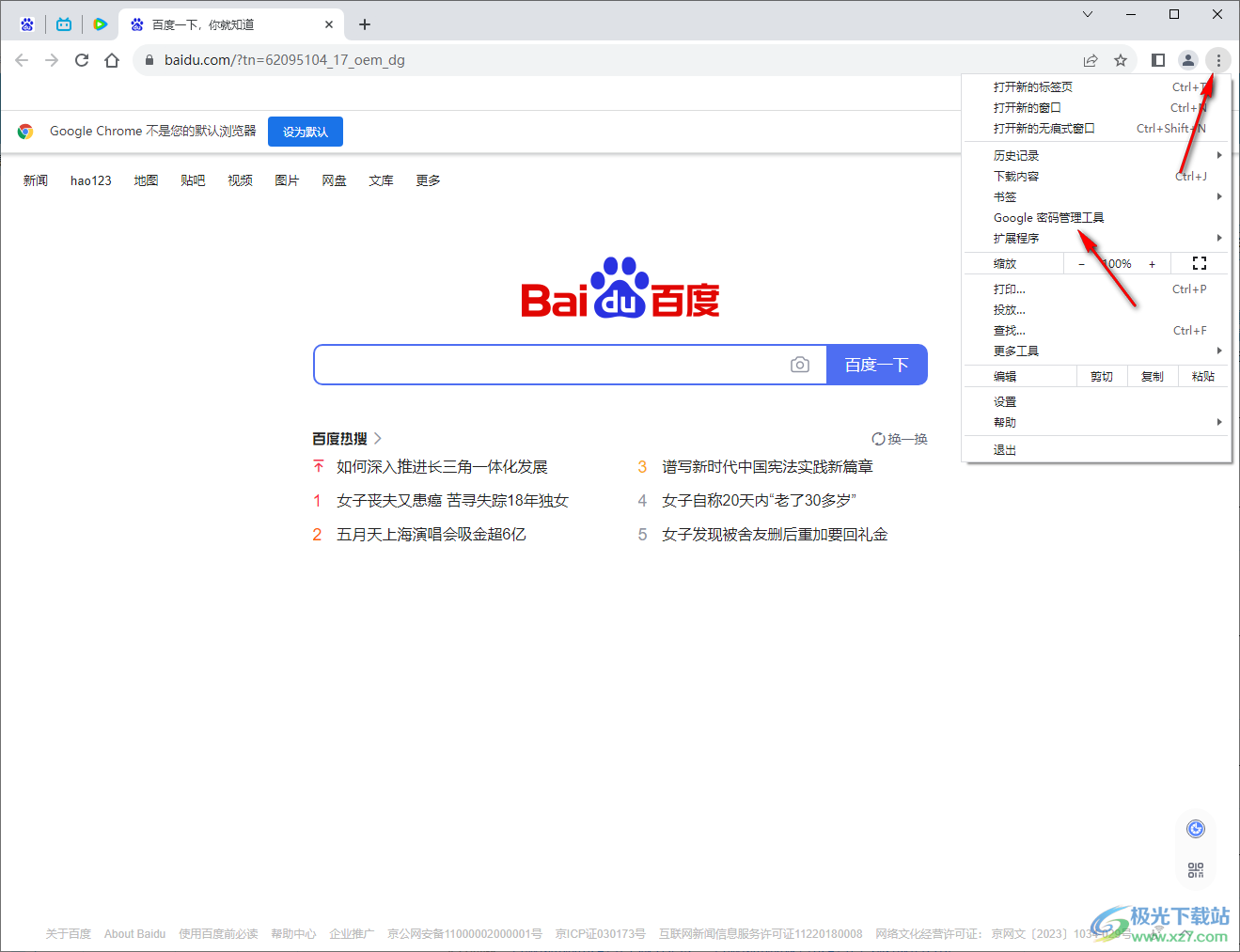
Task: Expand the 更多工具 submenu
Action: coord(1097,351)
